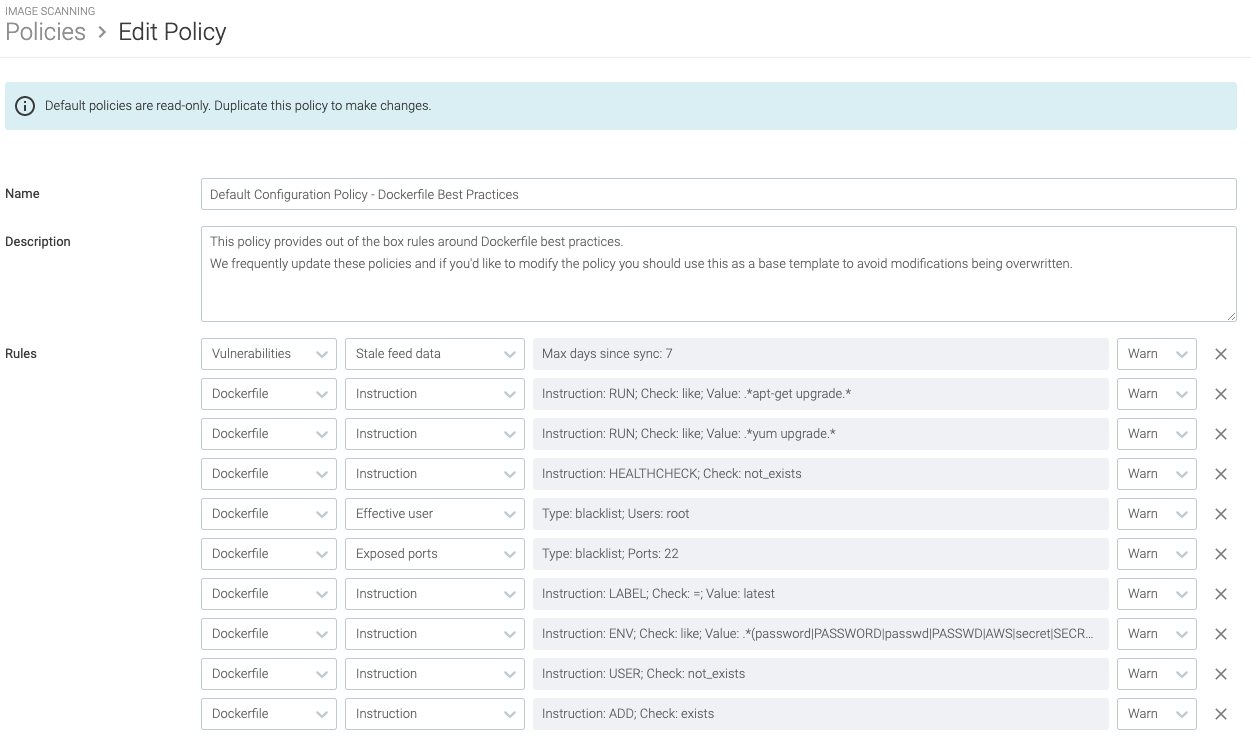Open the Stale feed data trigger dropdown
This screenshot has width=1251, height=737.
434,353
